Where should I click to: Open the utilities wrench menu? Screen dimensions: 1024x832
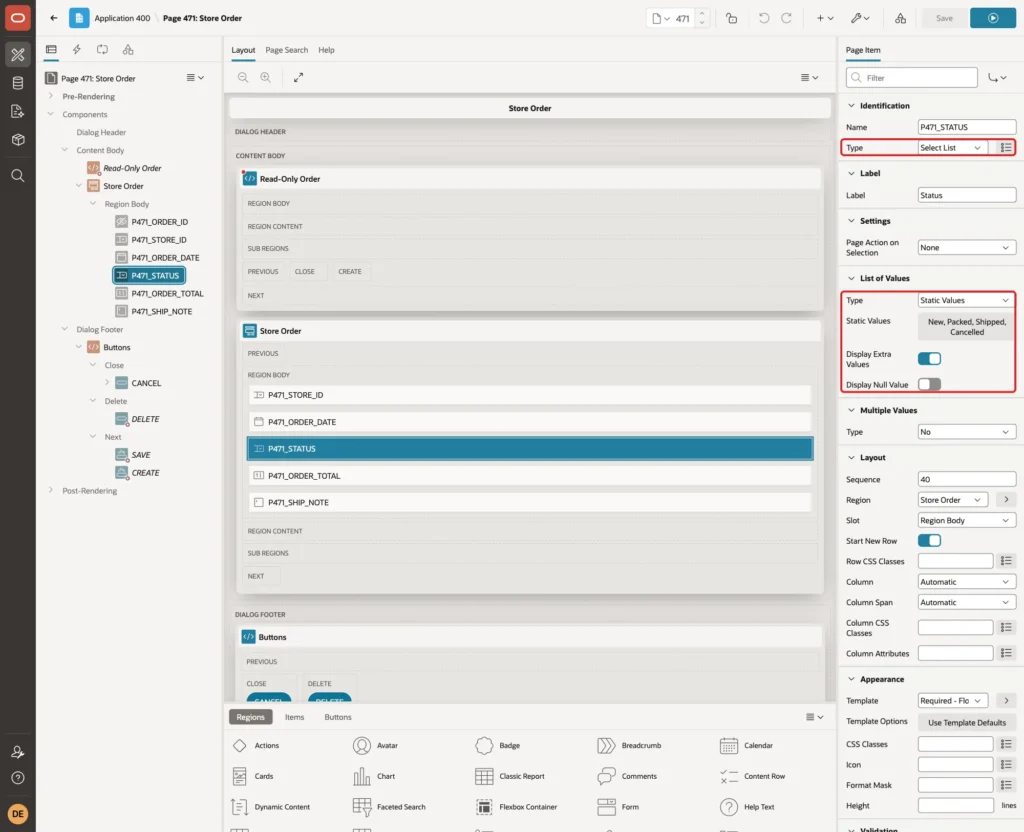coord(860,18)
